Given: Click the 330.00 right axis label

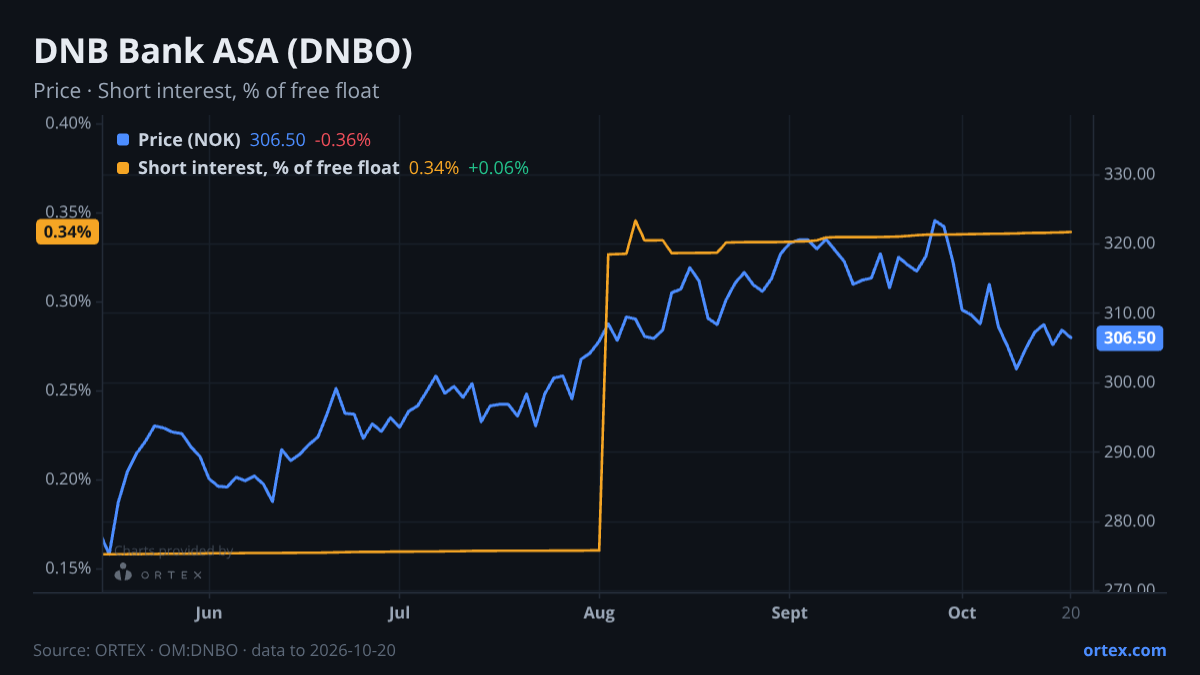Looking at the screenshot, I should (1130, 174).
